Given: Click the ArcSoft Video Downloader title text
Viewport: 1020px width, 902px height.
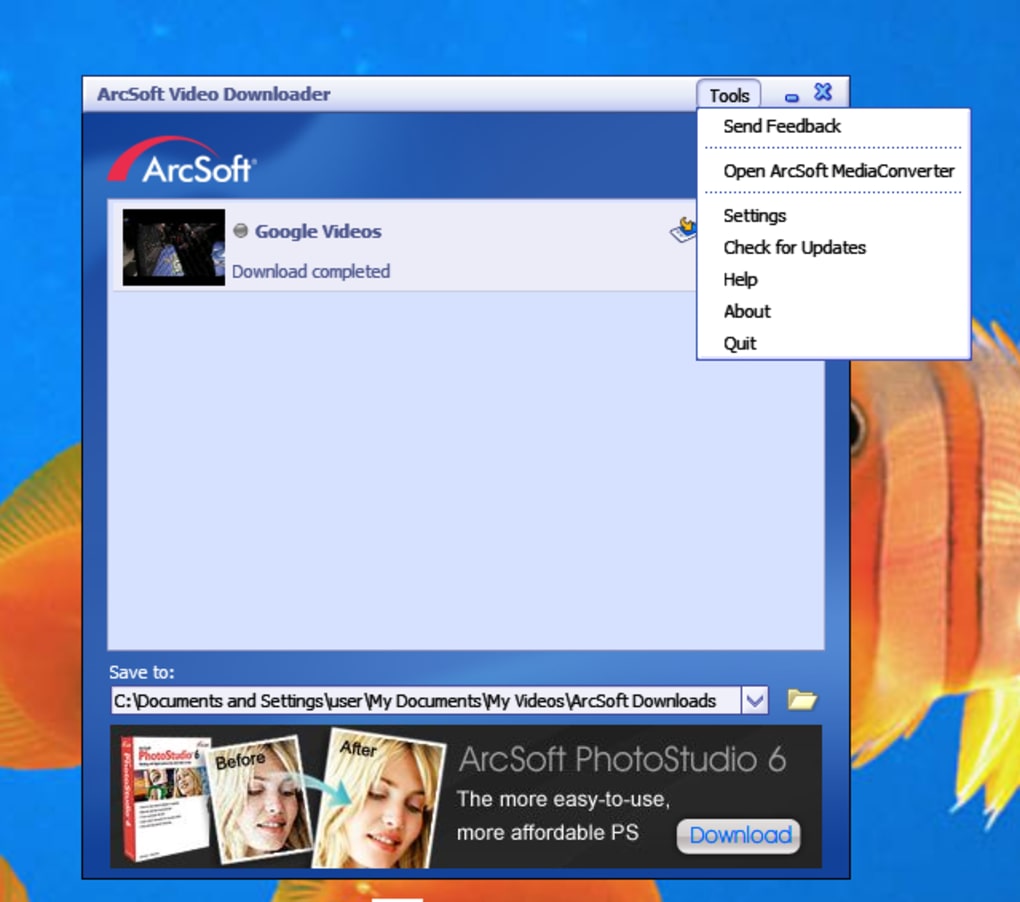Looking at the screenshot, I should 214,94.
